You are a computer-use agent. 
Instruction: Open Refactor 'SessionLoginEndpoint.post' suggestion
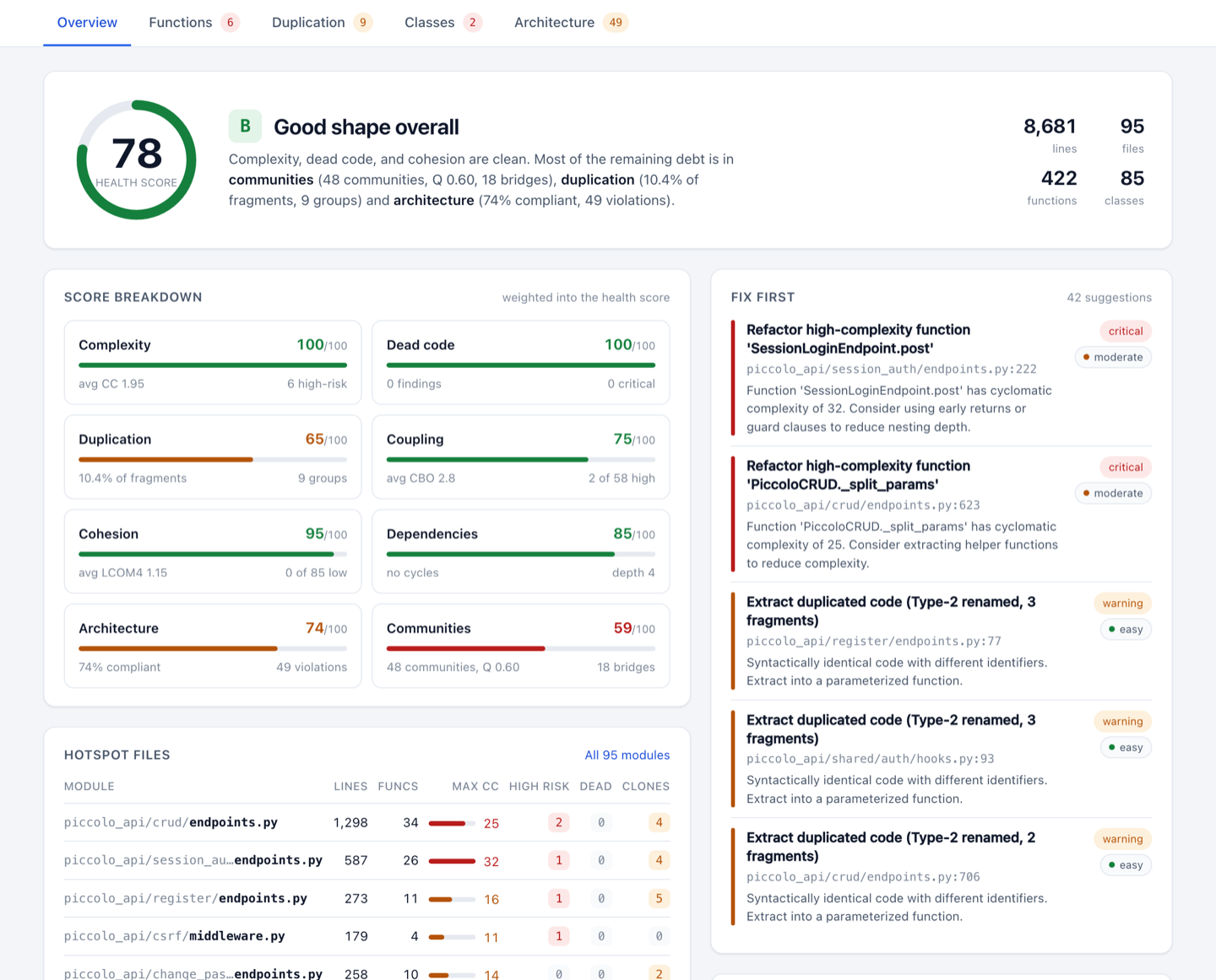pyautogui.click(x=942, y=378)
